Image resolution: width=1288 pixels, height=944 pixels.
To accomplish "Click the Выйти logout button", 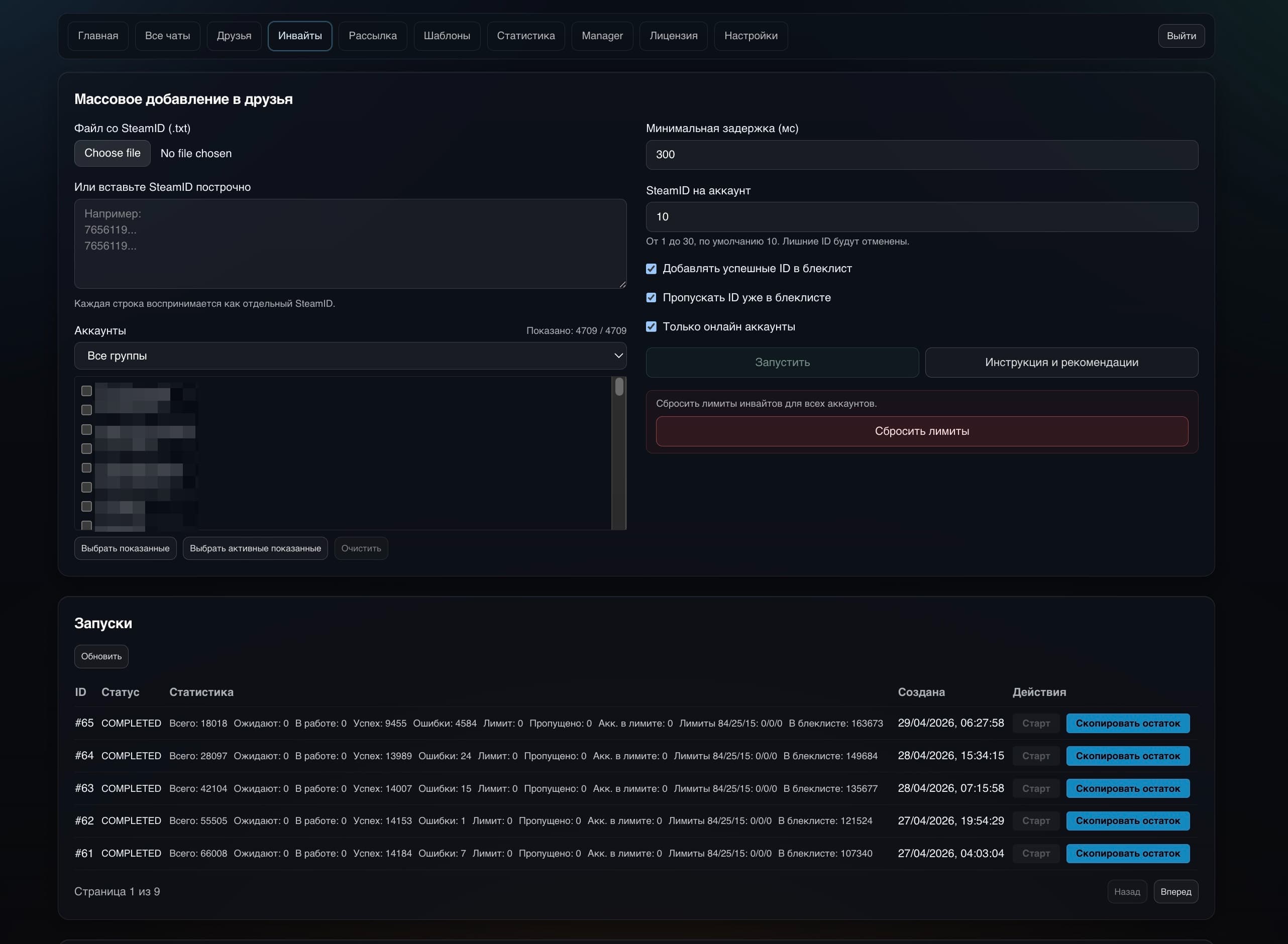I will pyautogui.click(x=1181, y=36).
